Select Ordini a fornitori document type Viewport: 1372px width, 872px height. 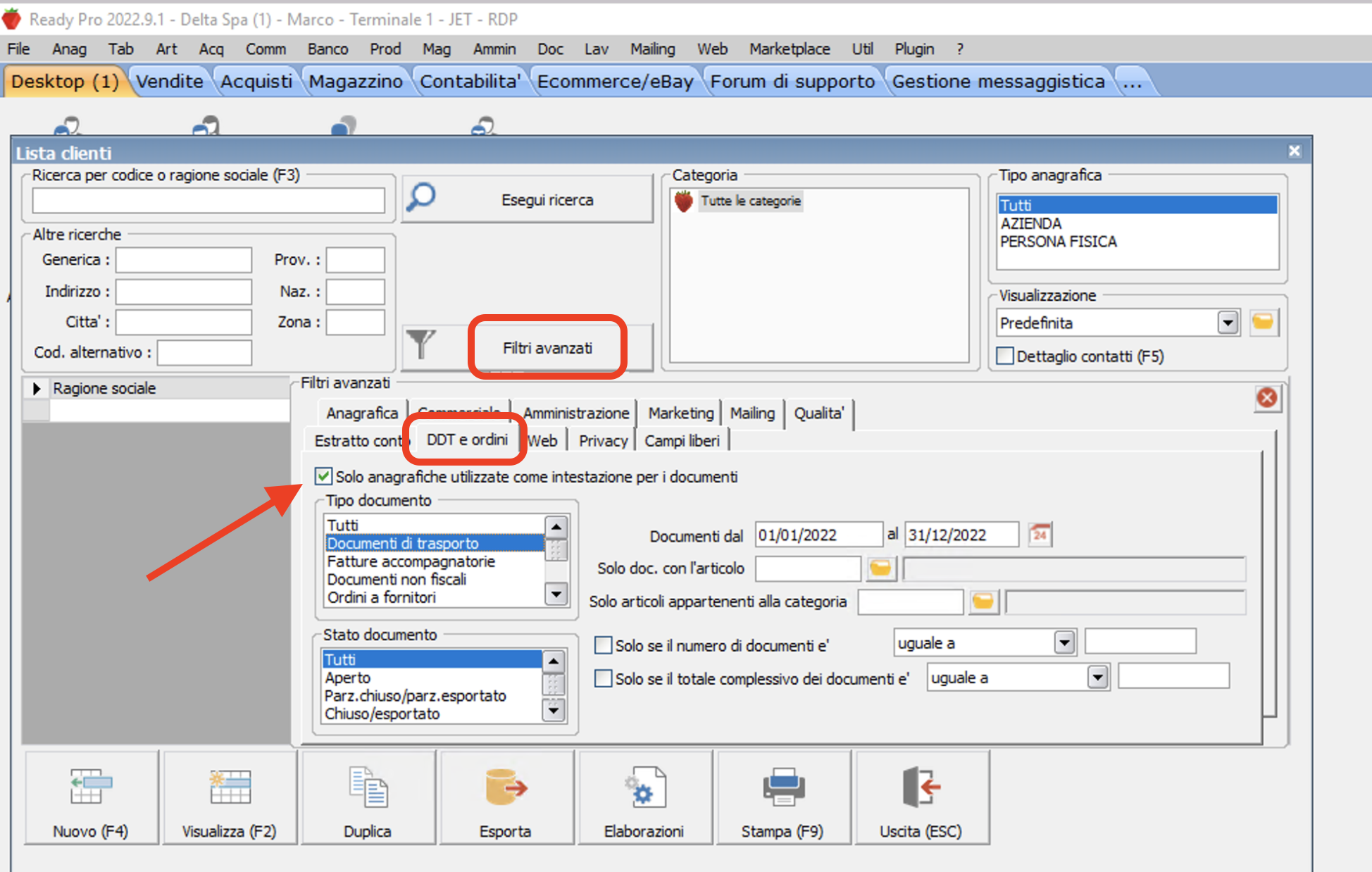point(434,597)
